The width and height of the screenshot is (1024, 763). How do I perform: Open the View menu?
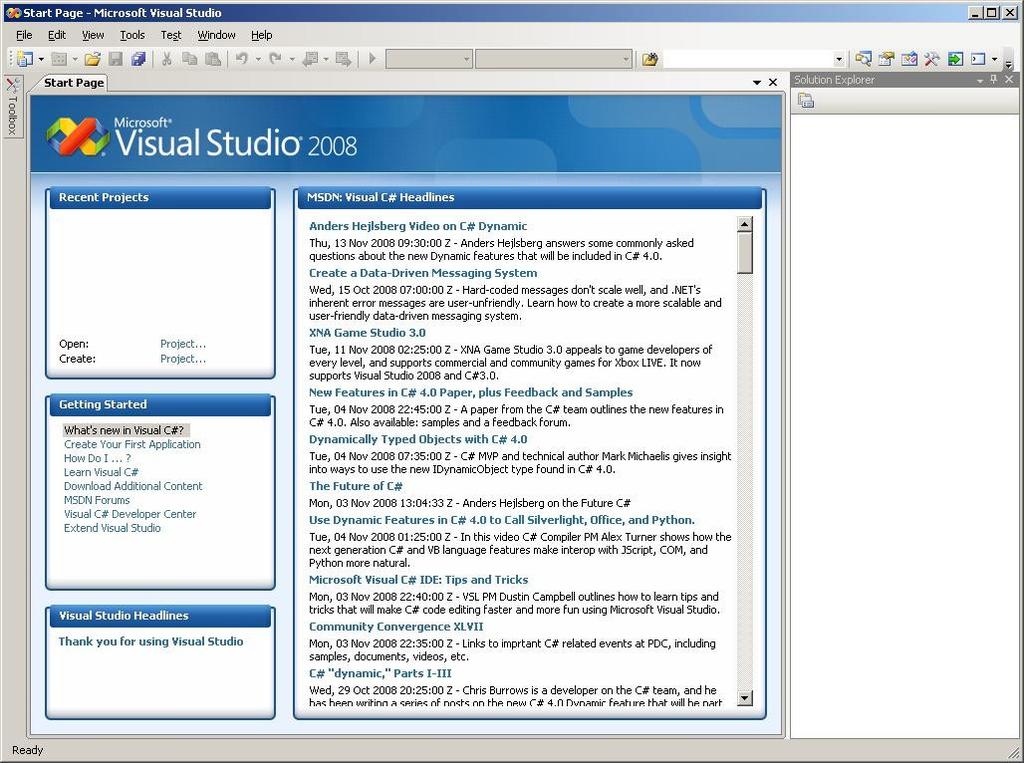(x=93, y=35)
